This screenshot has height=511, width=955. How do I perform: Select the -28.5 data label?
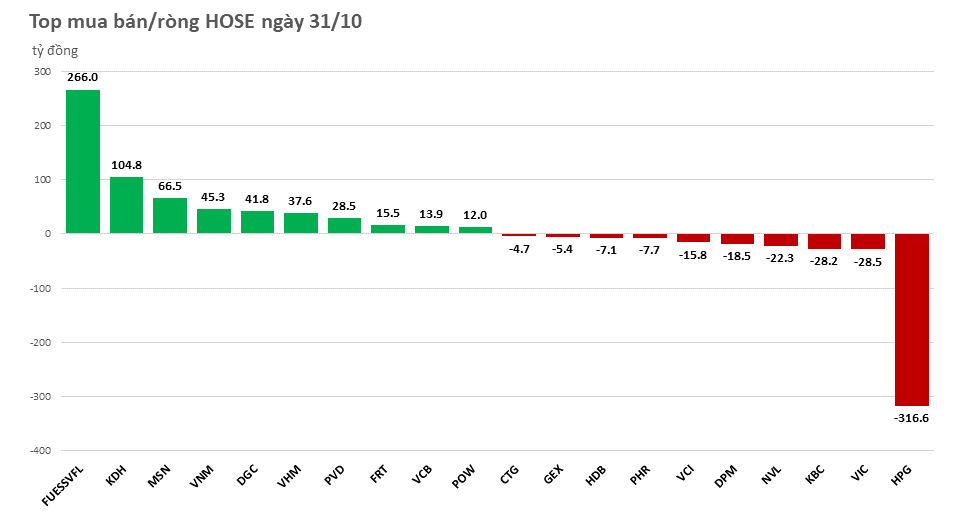tap(867, 263)
